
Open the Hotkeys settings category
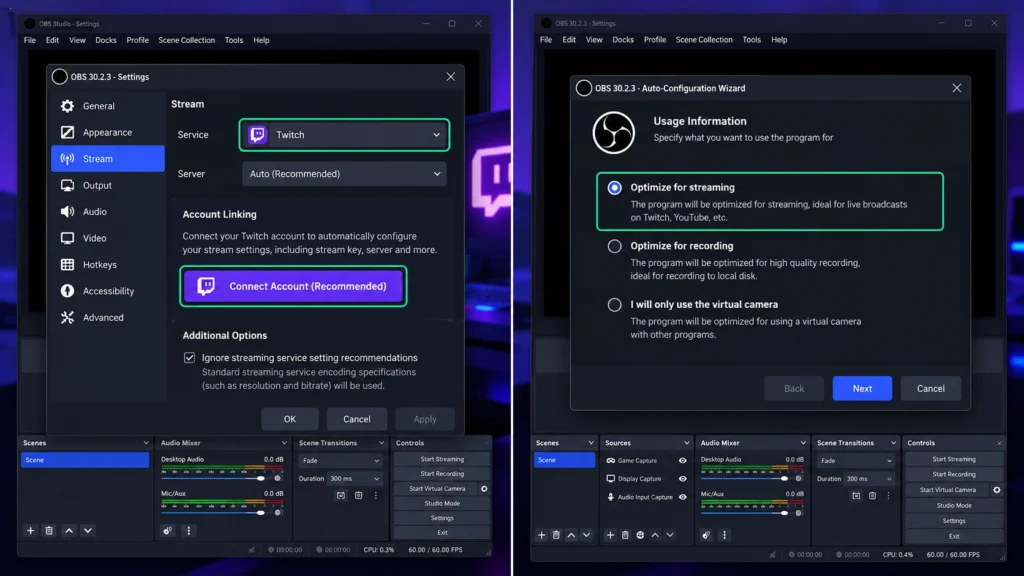(x=108, y=264)
